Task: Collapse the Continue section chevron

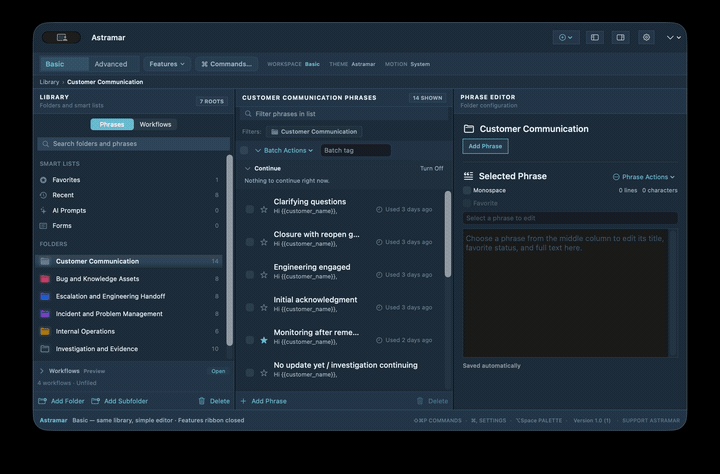Action: point(248,169)
